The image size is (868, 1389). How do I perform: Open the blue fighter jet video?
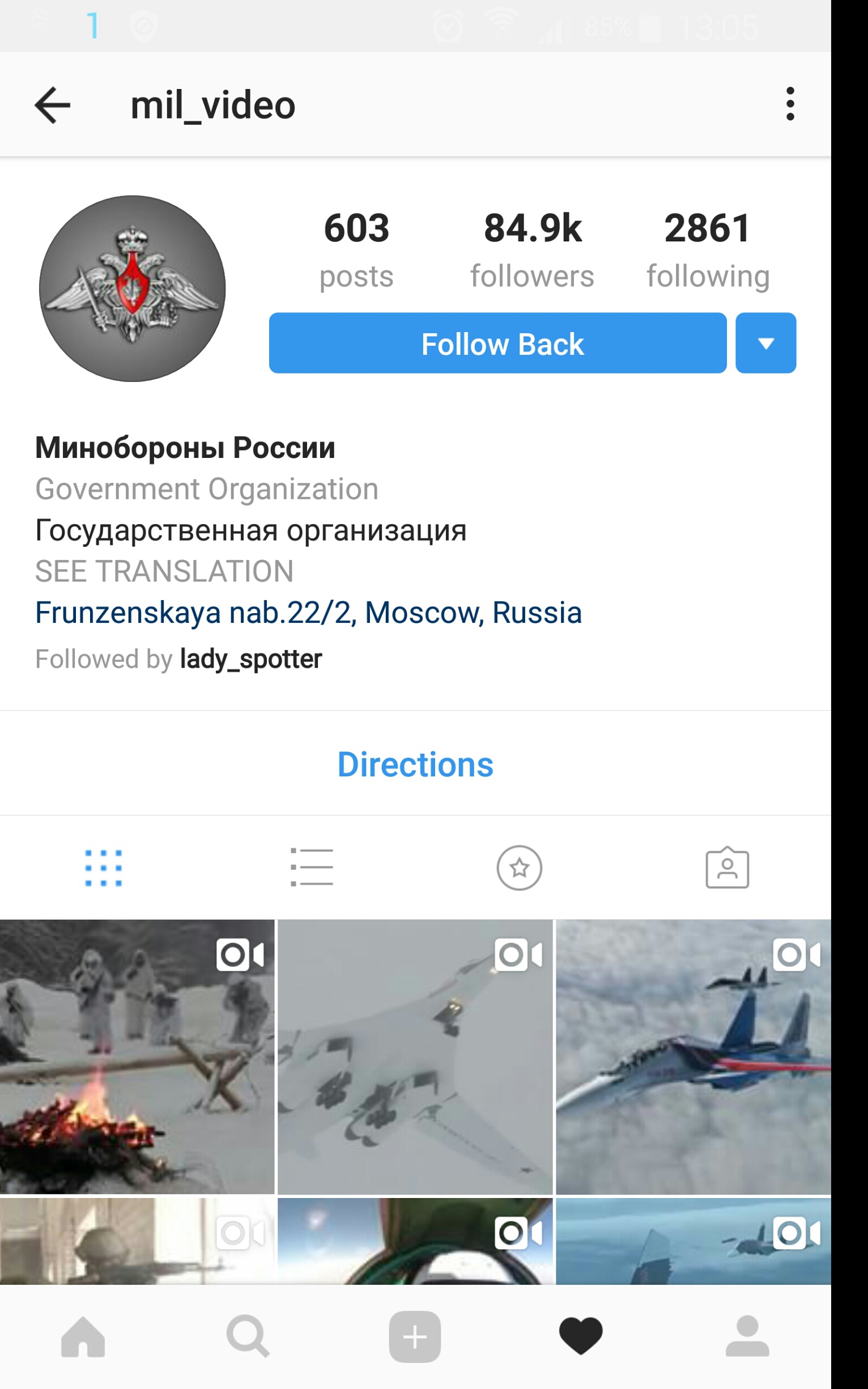[x=693, y=1057]
